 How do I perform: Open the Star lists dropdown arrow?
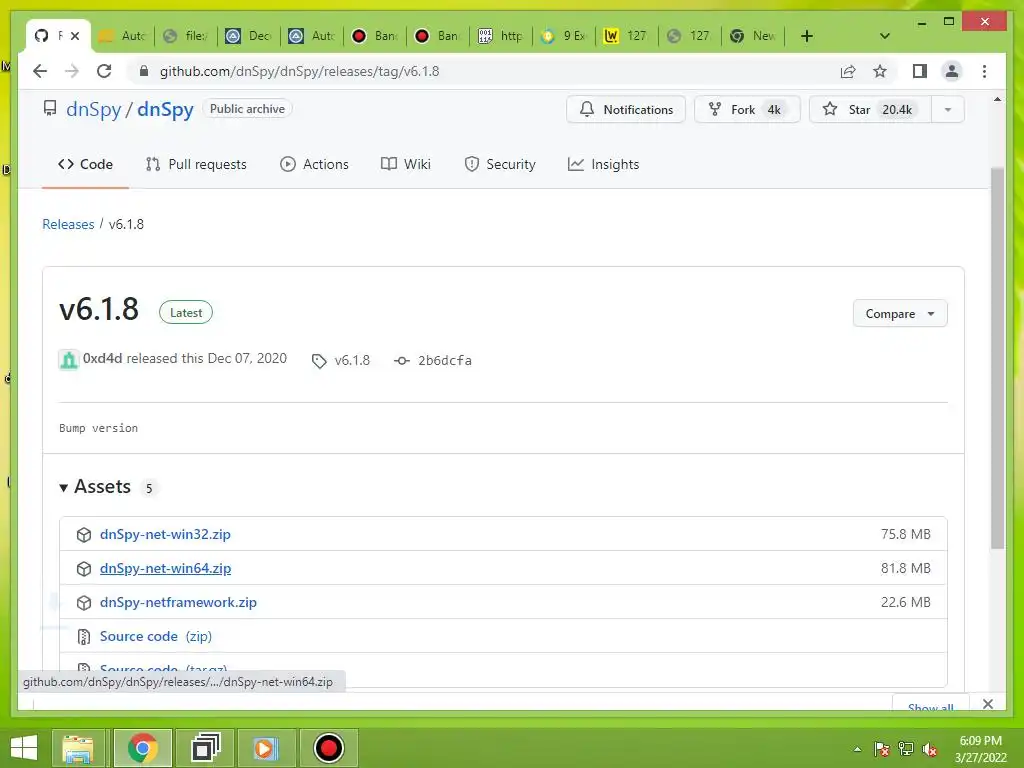(x=948, y=109)
